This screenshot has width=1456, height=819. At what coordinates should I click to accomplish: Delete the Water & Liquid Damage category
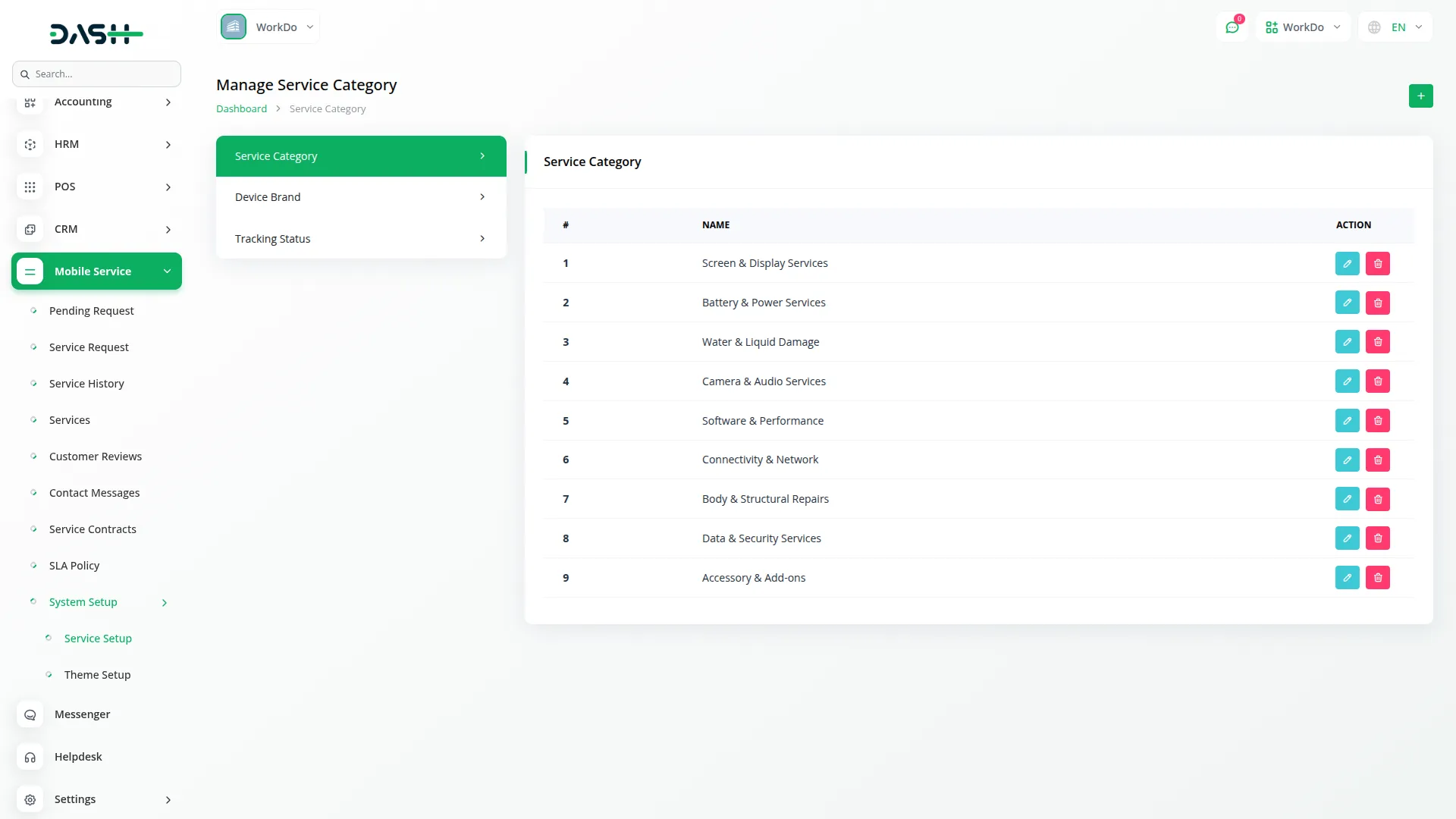1378,341
